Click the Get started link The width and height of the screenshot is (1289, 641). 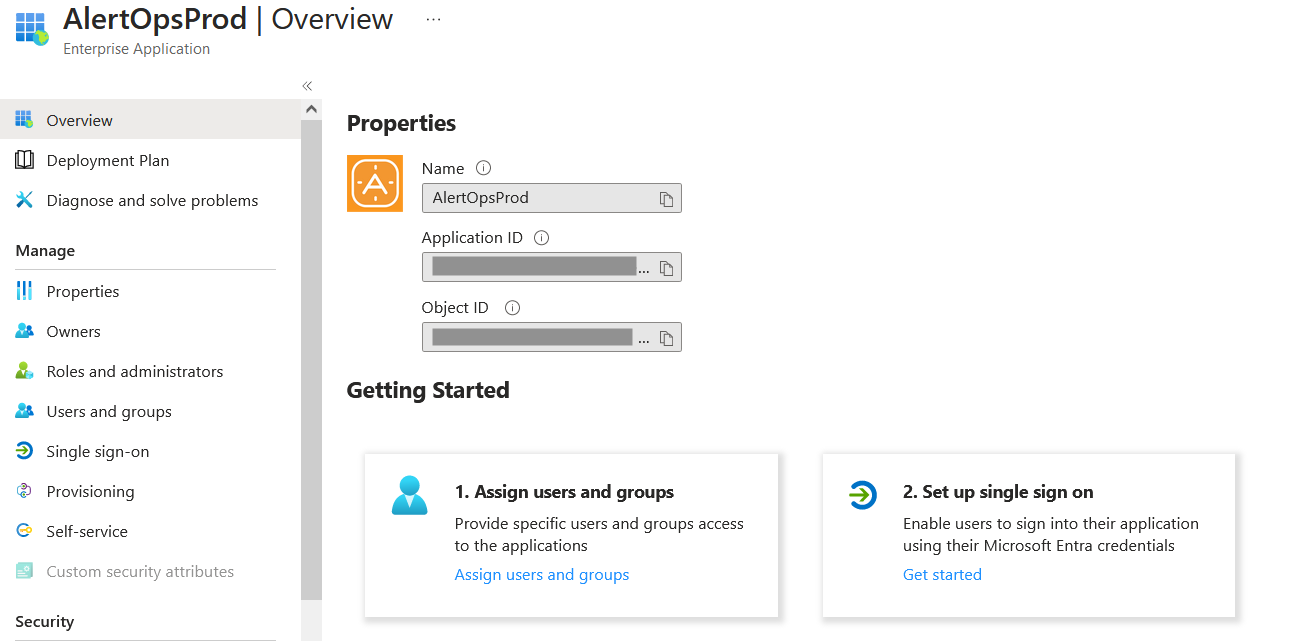click(942, 574)
